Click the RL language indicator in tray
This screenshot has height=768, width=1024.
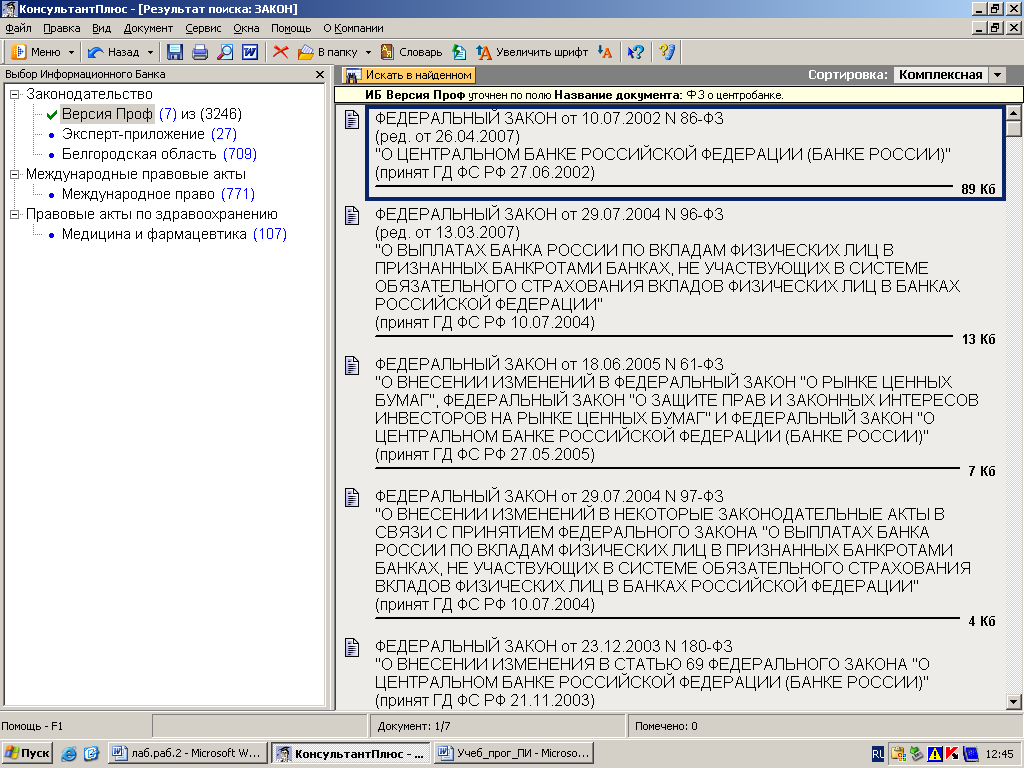[x=878, y=755]
